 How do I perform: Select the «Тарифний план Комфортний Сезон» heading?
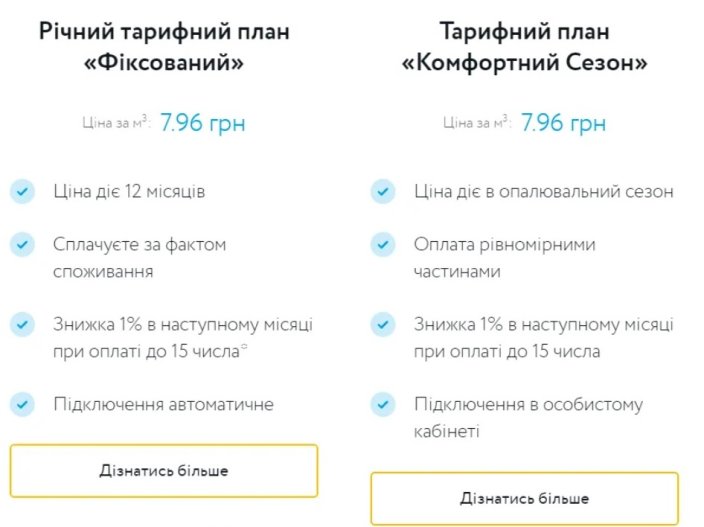[x=524, y=46]
